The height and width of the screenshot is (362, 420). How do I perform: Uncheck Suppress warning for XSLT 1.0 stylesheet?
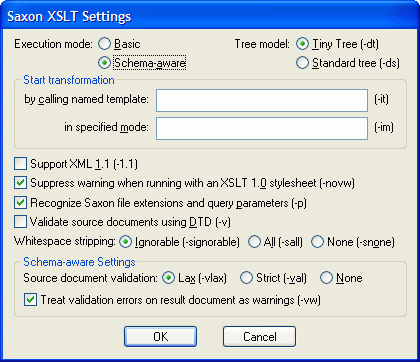click(x=20, y=183)
